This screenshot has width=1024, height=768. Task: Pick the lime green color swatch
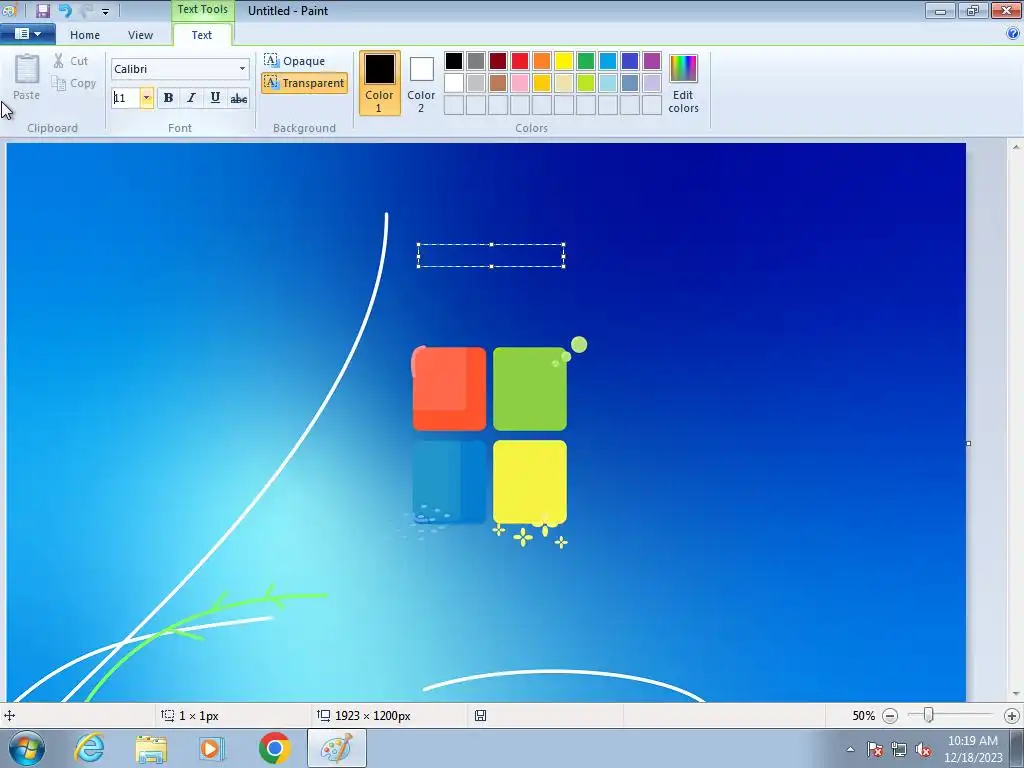[586, 83]
